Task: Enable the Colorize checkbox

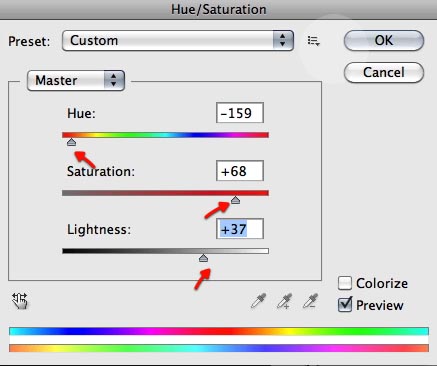Action: pos(345,283)
